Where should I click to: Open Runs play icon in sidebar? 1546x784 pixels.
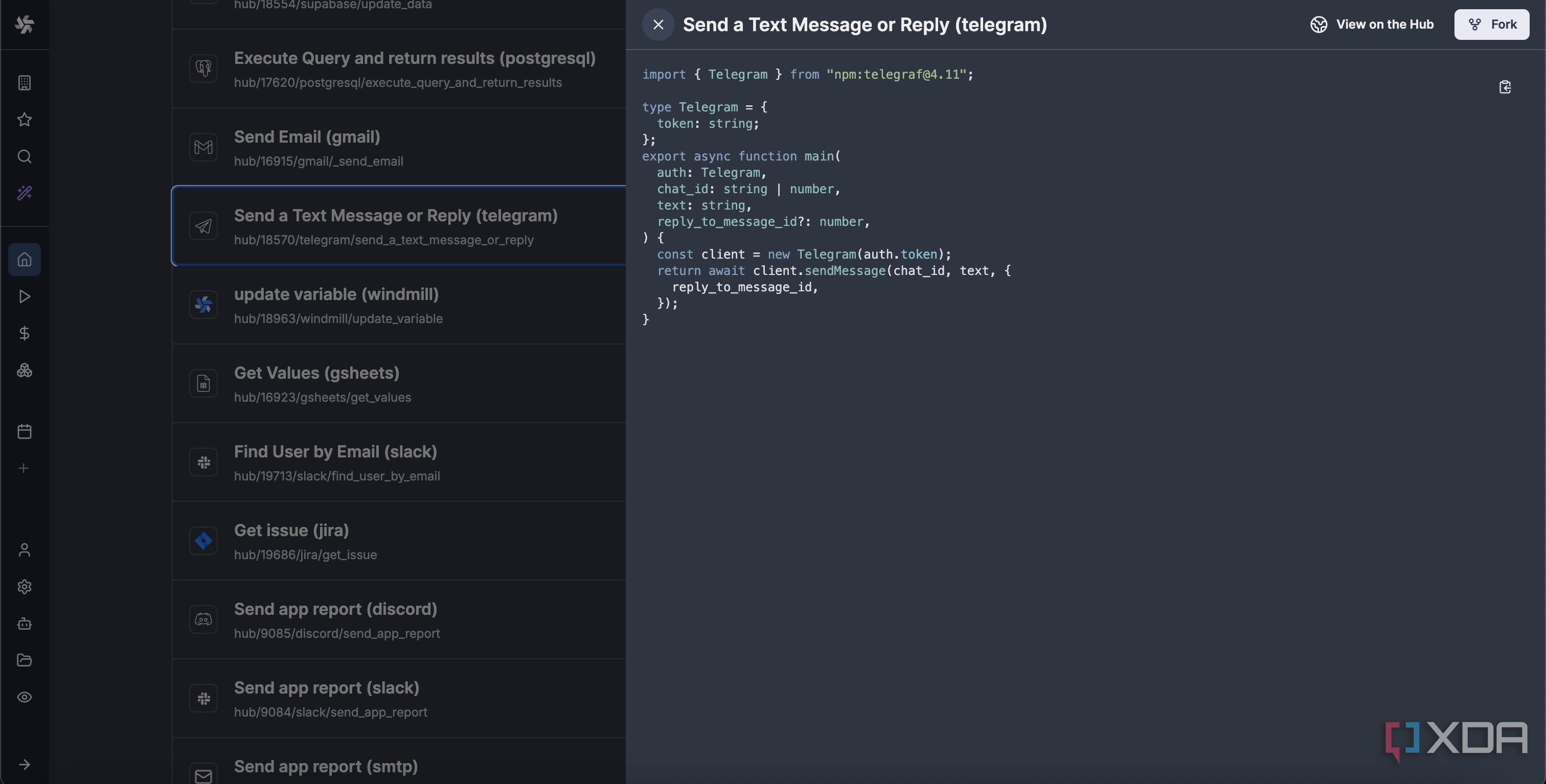(x=25, y=296)
